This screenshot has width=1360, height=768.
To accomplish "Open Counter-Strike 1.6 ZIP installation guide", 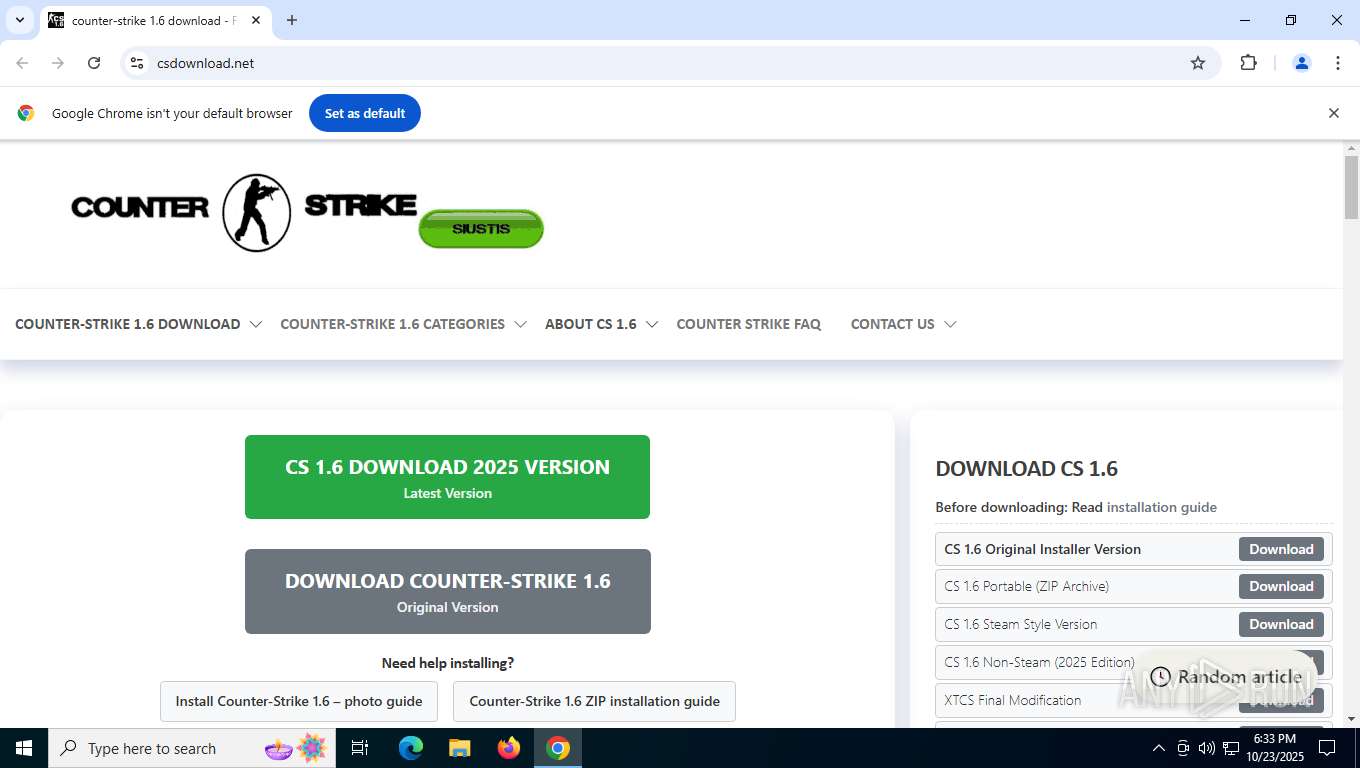I will tap(594, 701).
